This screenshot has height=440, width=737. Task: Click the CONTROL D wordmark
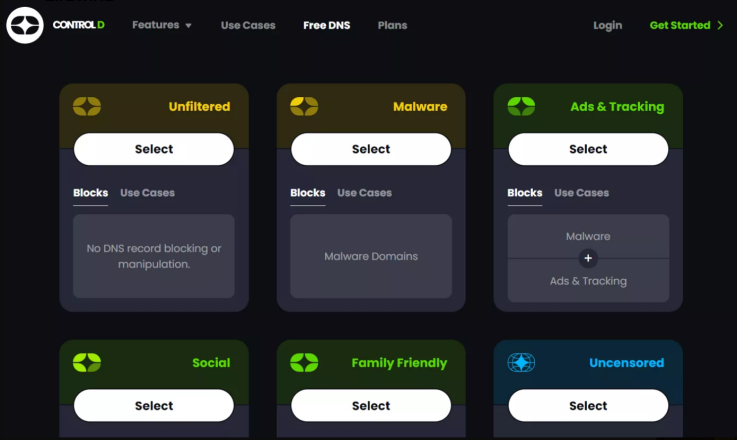point(78,25)
